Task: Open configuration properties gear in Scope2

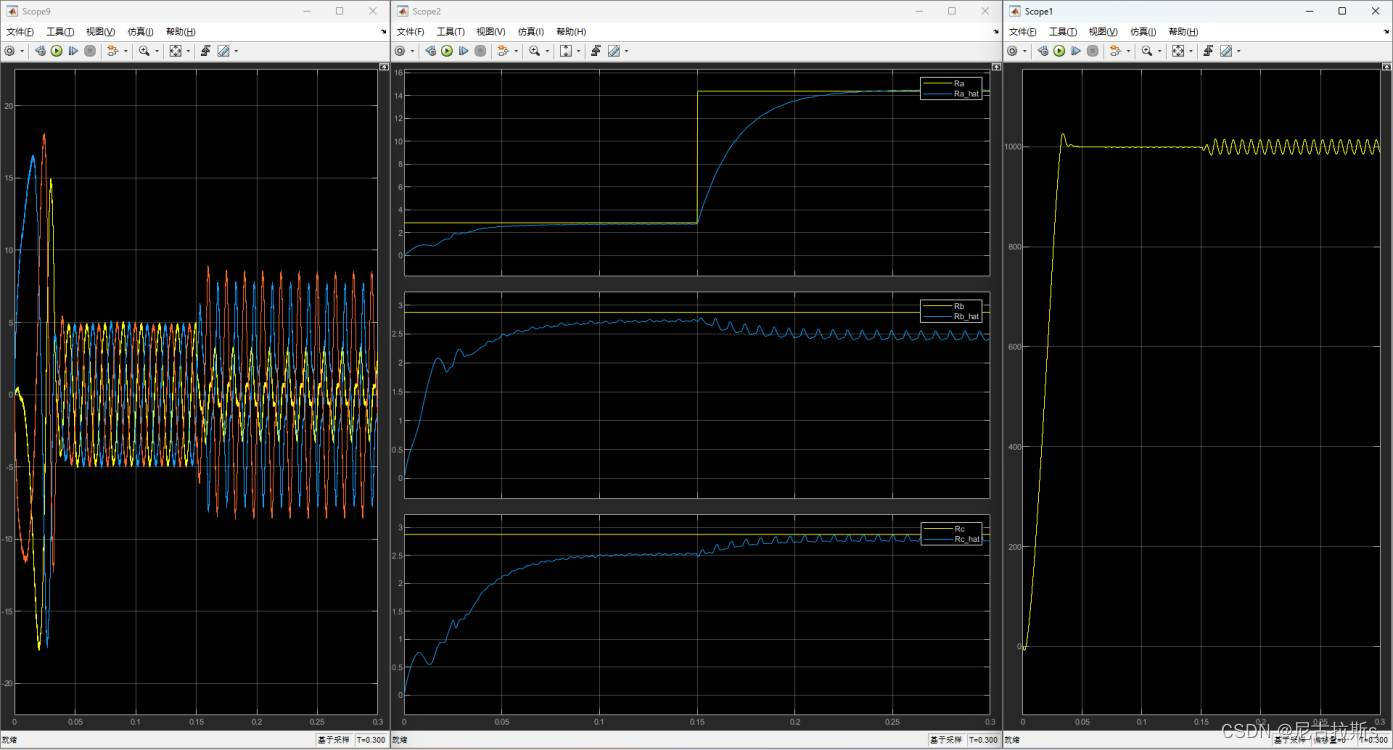Action: point(400,51)
